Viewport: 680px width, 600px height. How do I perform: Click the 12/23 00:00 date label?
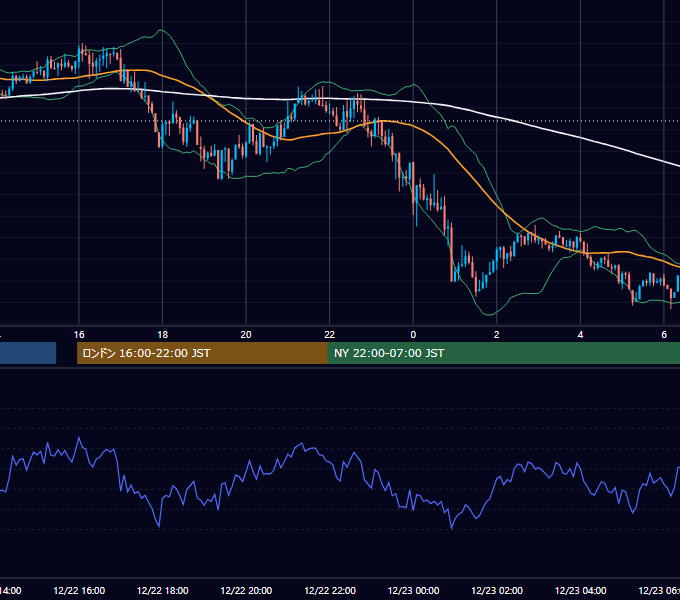tap(413, 590)
